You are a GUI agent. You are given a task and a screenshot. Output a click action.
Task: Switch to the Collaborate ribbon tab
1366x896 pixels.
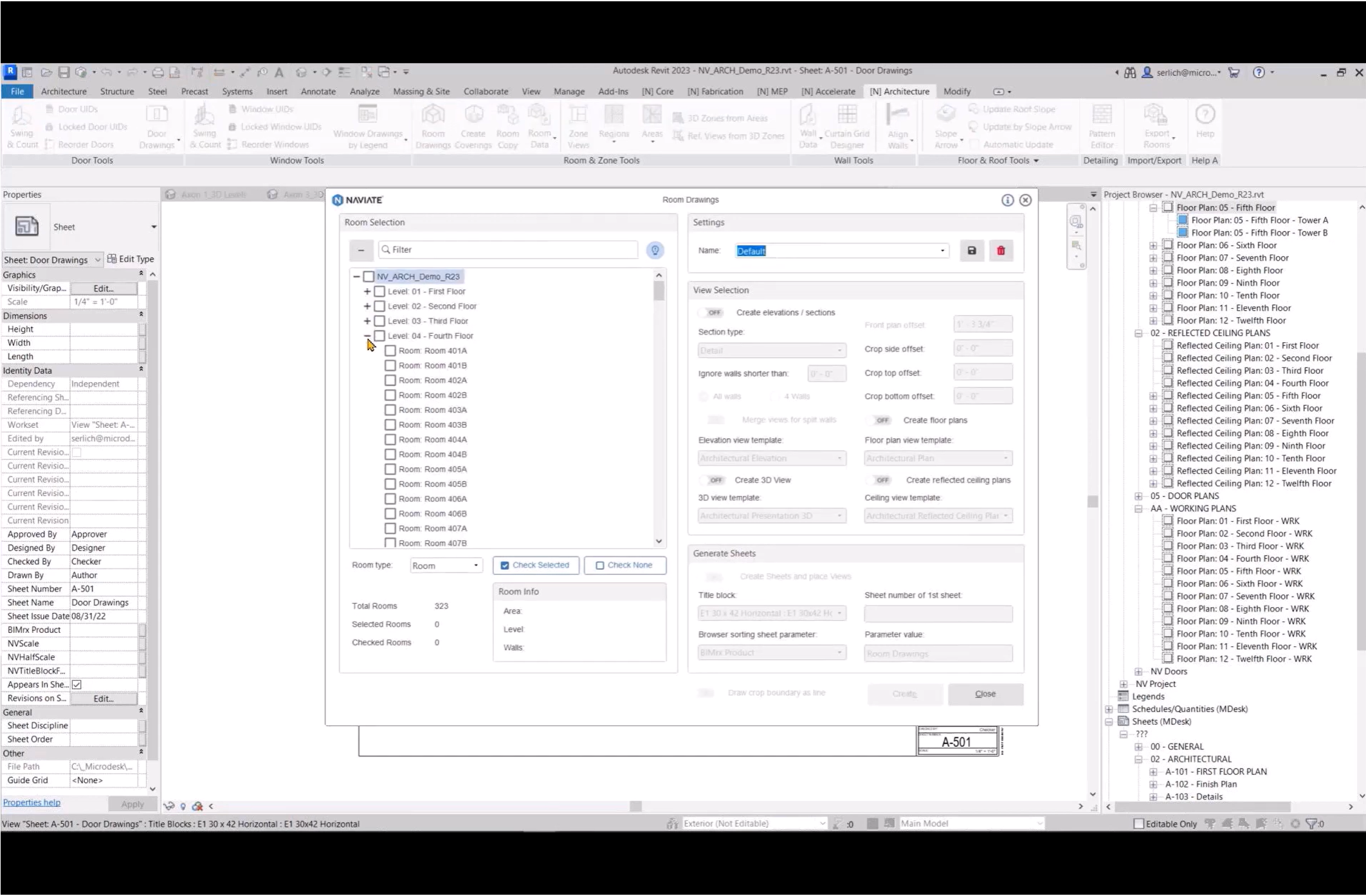485,91
